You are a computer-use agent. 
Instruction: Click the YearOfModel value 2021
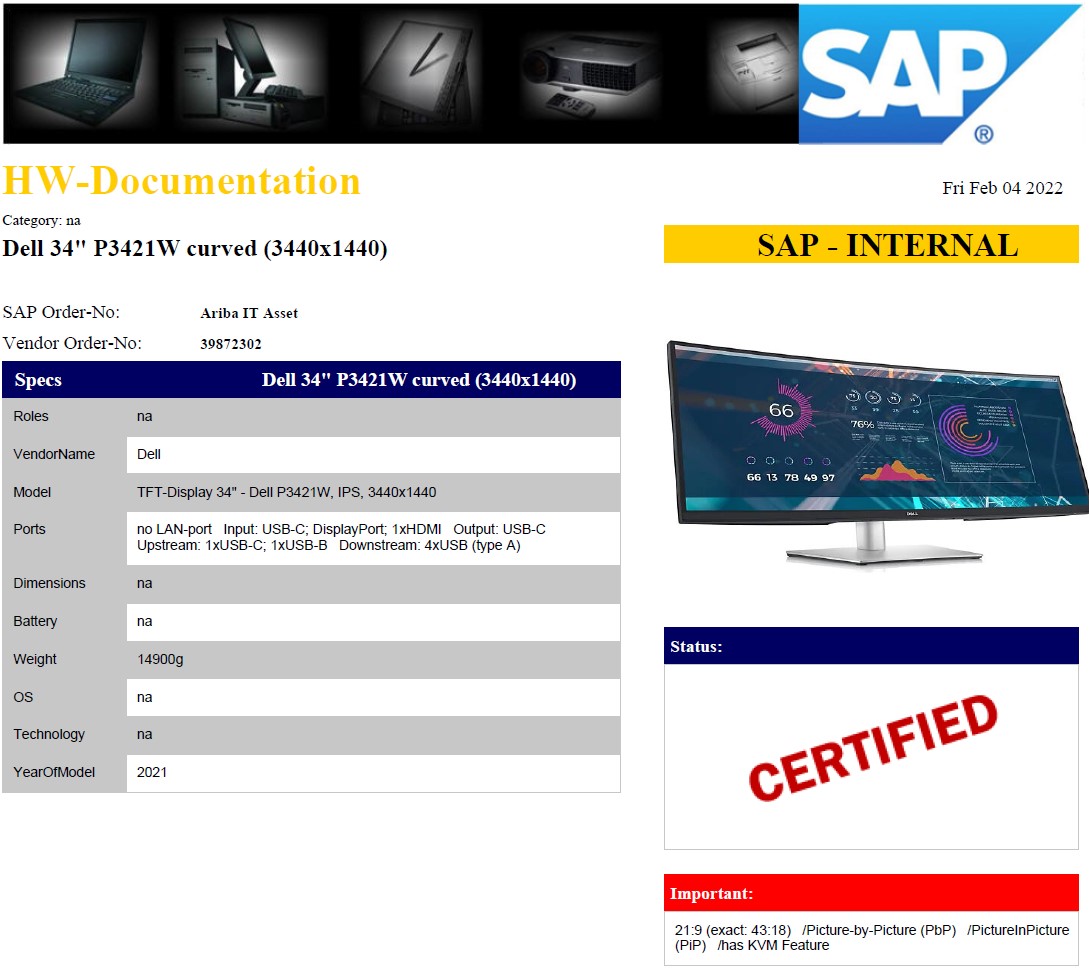[x=151, y=772]
